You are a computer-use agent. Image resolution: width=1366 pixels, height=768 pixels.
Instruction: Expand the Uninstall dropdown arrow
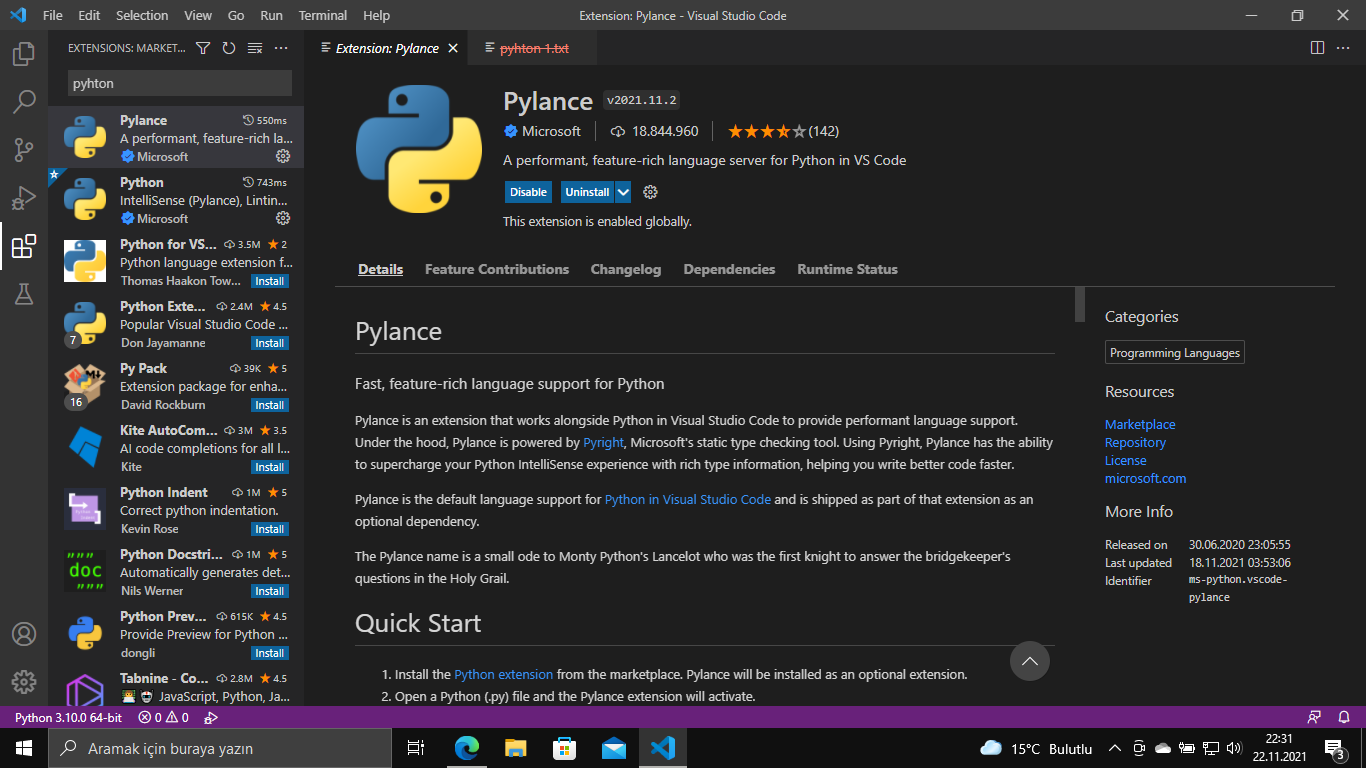click(x=623, y=192)
